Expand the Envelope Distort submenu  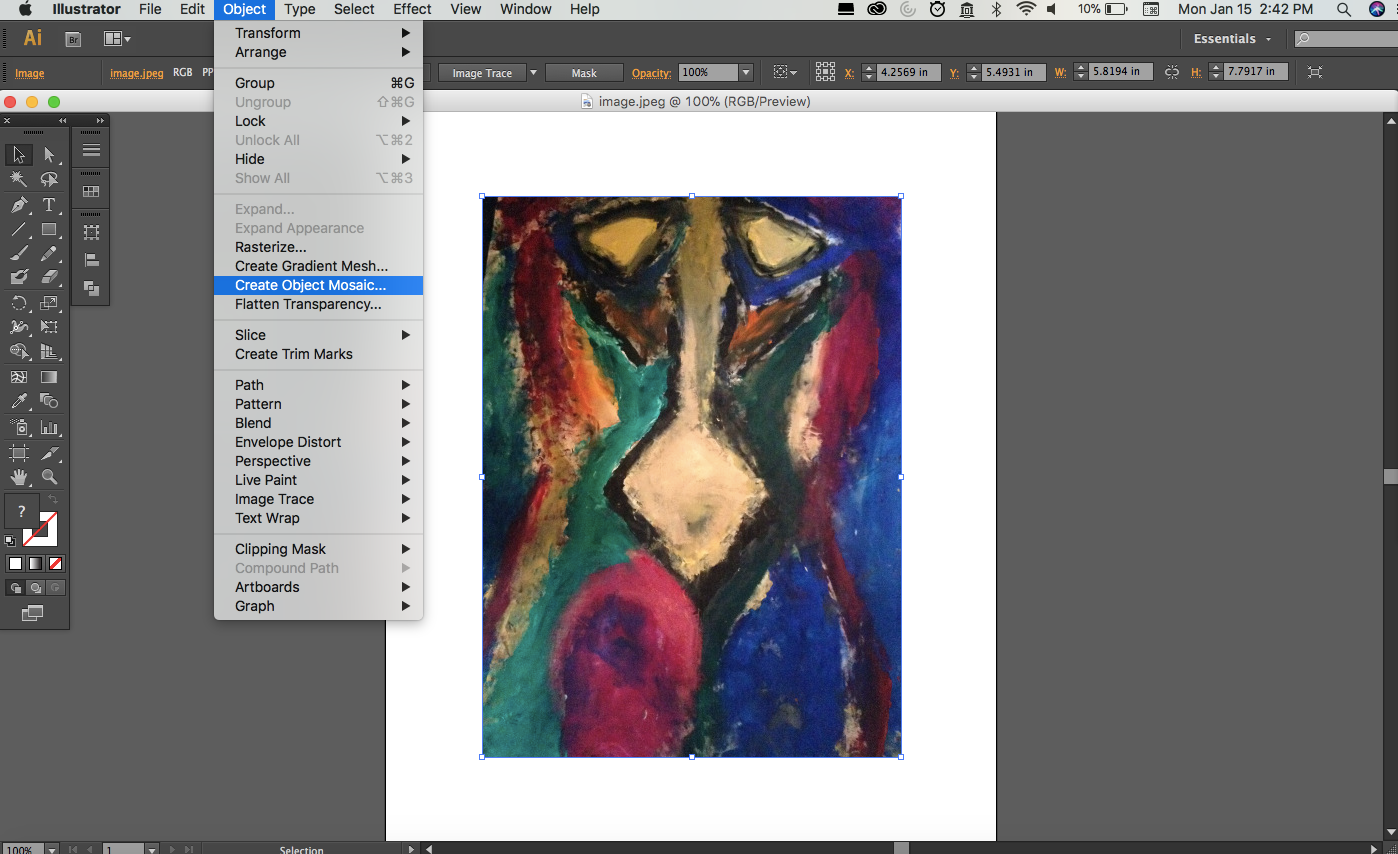[318, 442]
